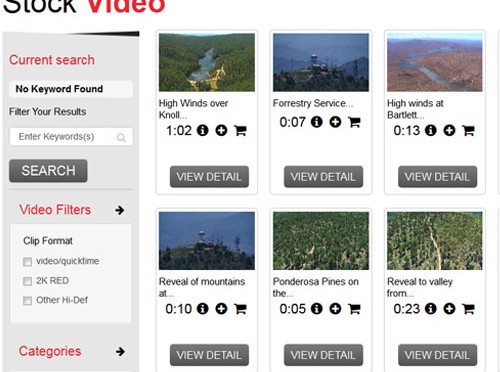View detail for Reveal of mountains clip
The width and height of the screenshot is (500, 372).
209,355
